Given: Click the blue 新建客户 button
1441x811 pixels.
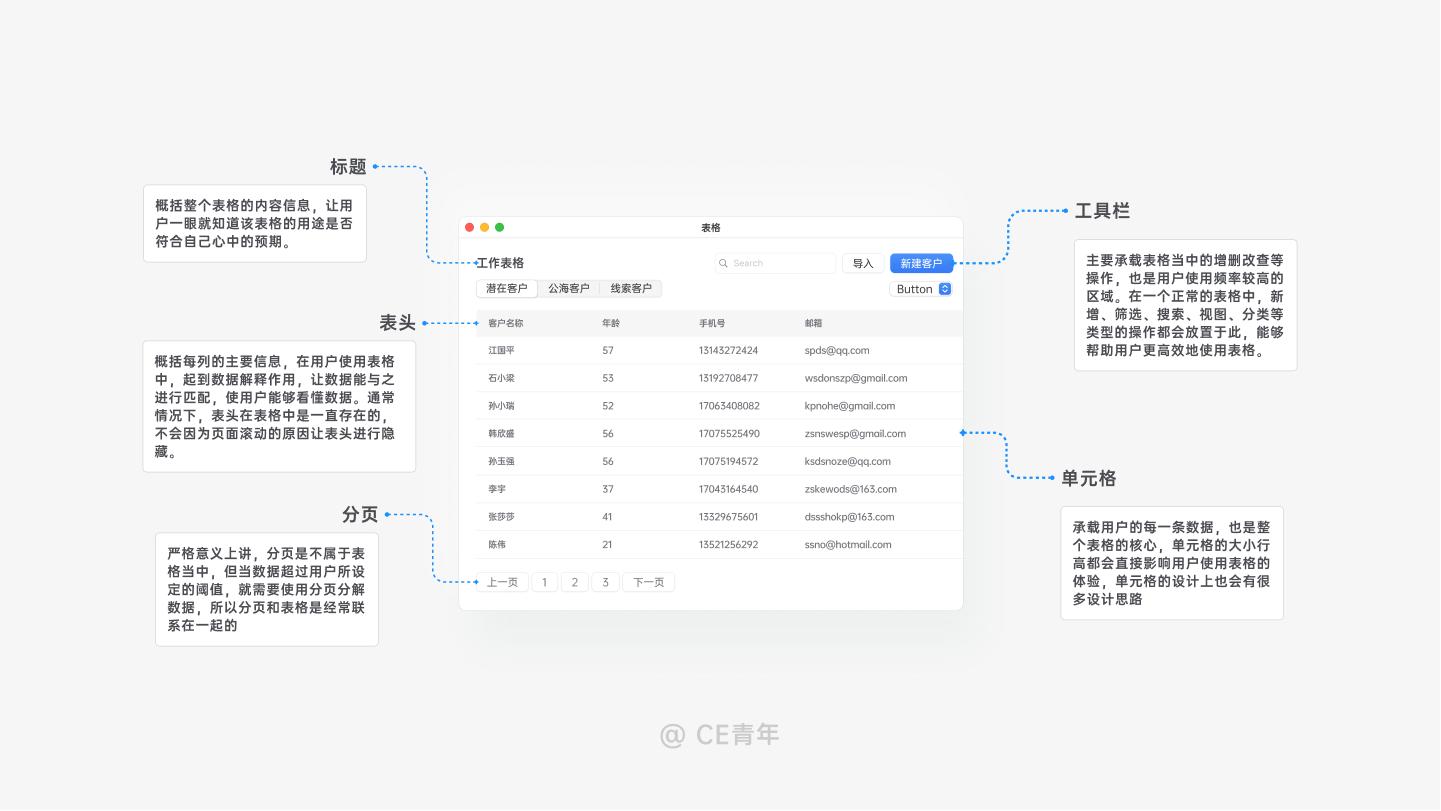Looking at the screenshot, I should coord(920,263).
